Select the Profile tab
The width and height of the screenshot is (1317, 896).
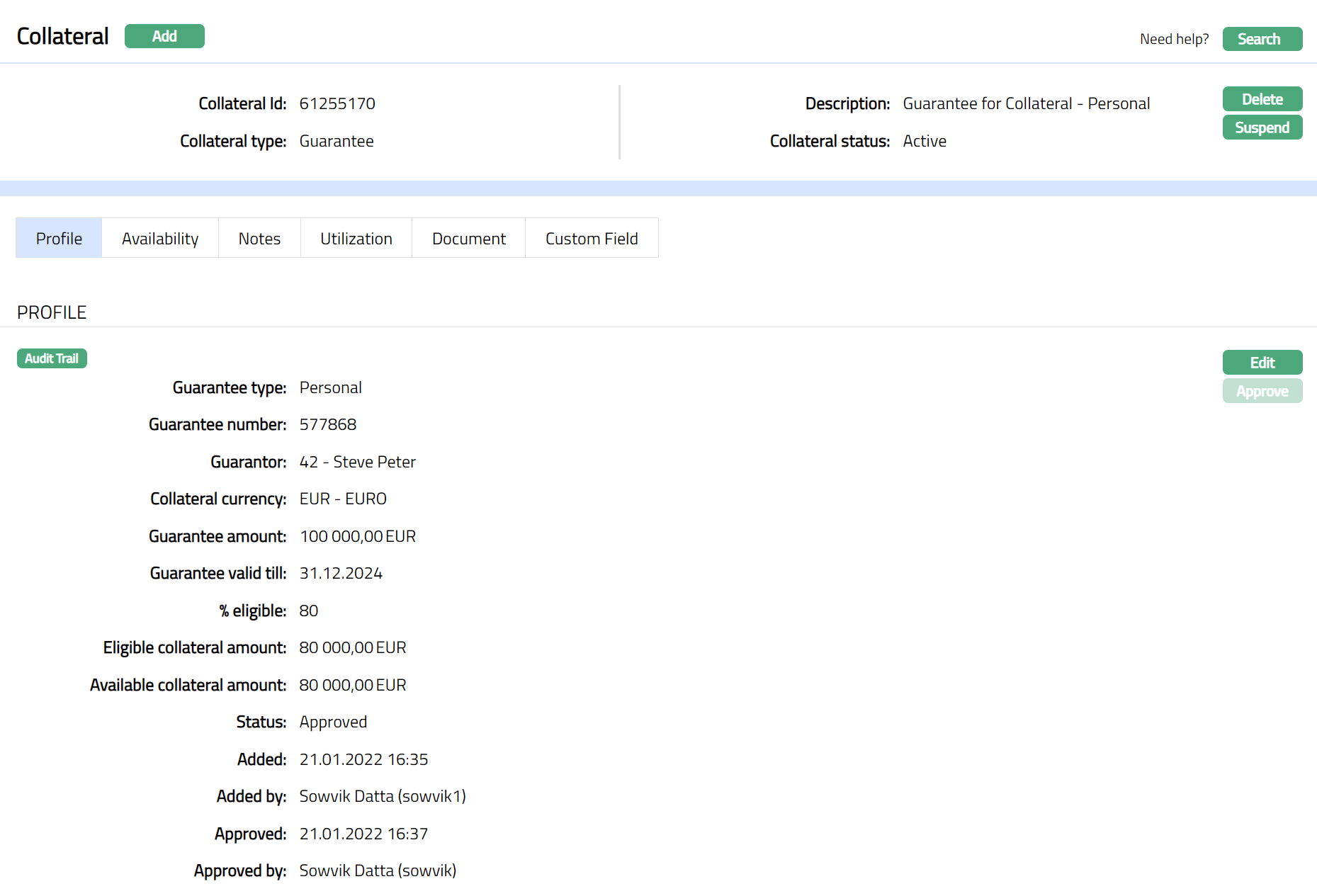click(59, 239)
